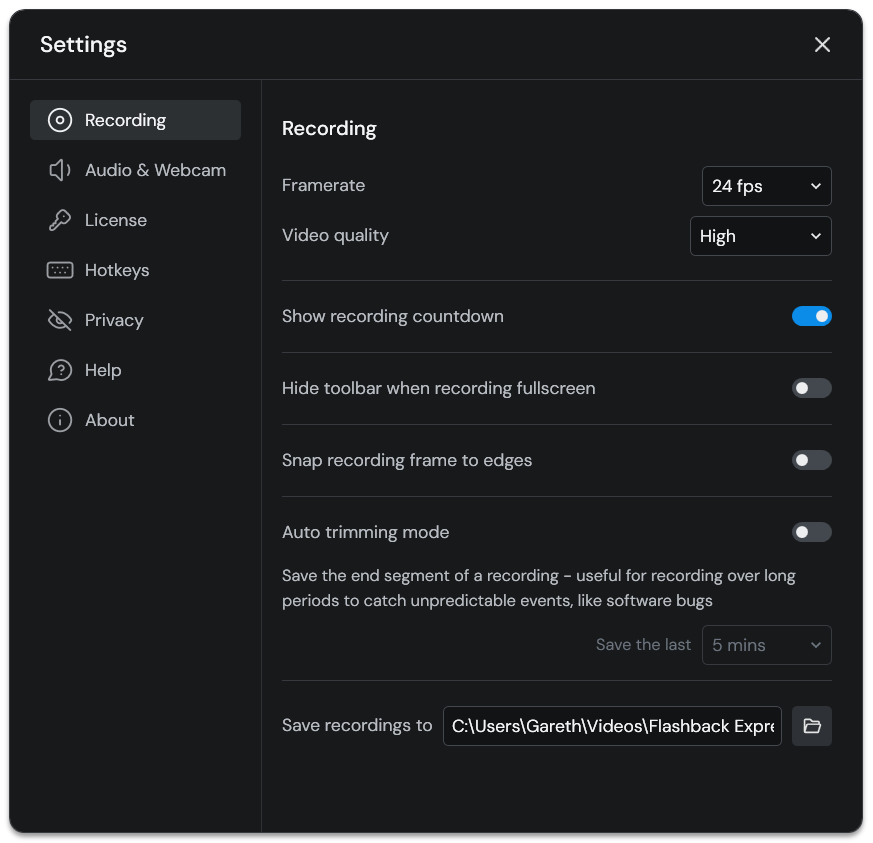Viewport: 873px width, 843px height.
Task: Disable the Show recording countdown toggle
Action: (811, 316)
